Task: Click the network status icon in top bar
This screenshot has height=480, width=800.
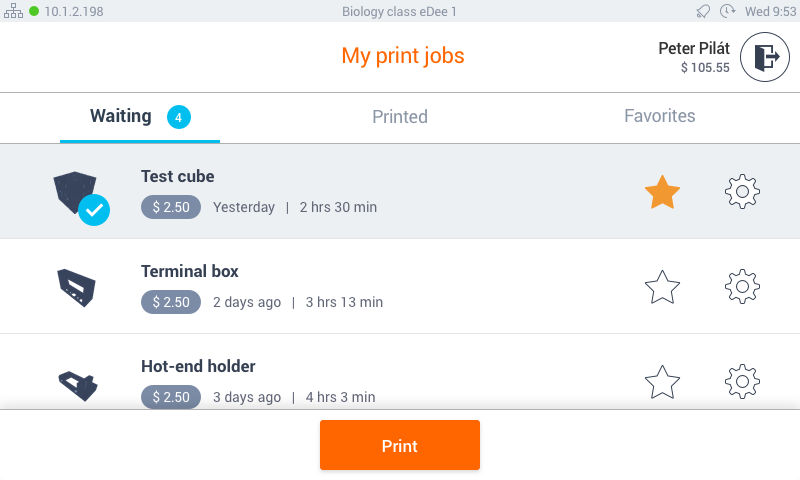Action: (14, 11)
